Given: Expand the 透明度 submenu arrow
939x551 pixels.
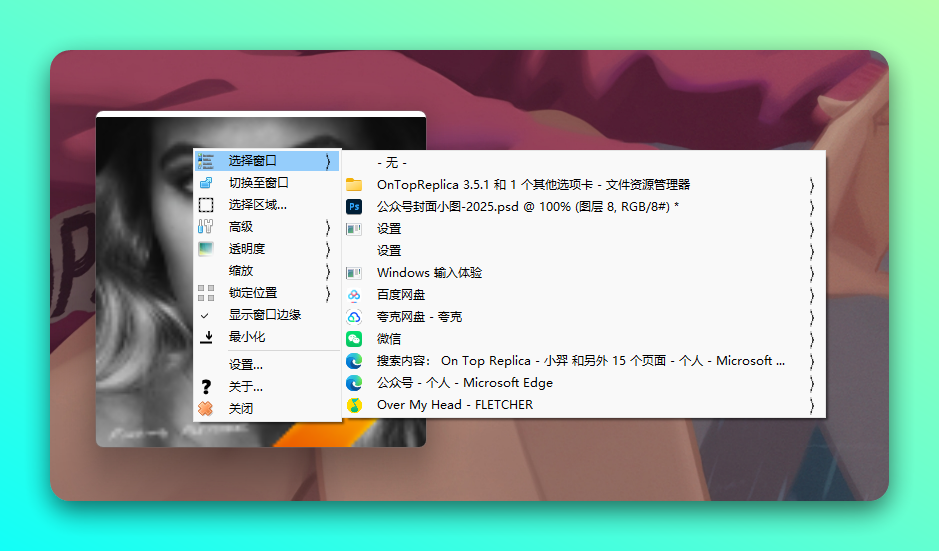Looking at the screenshot, I should pyautogui.click(x=328, y=249).
